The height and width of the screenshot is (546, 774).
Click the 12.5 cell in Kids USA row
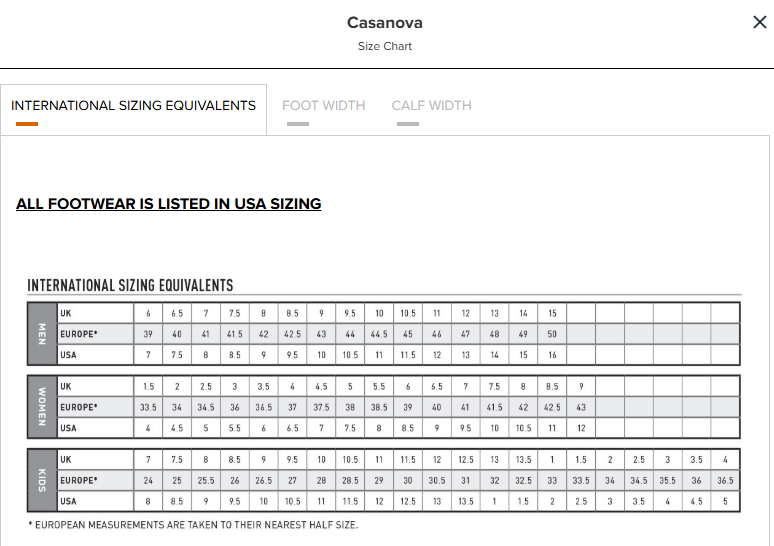[408, 501]
